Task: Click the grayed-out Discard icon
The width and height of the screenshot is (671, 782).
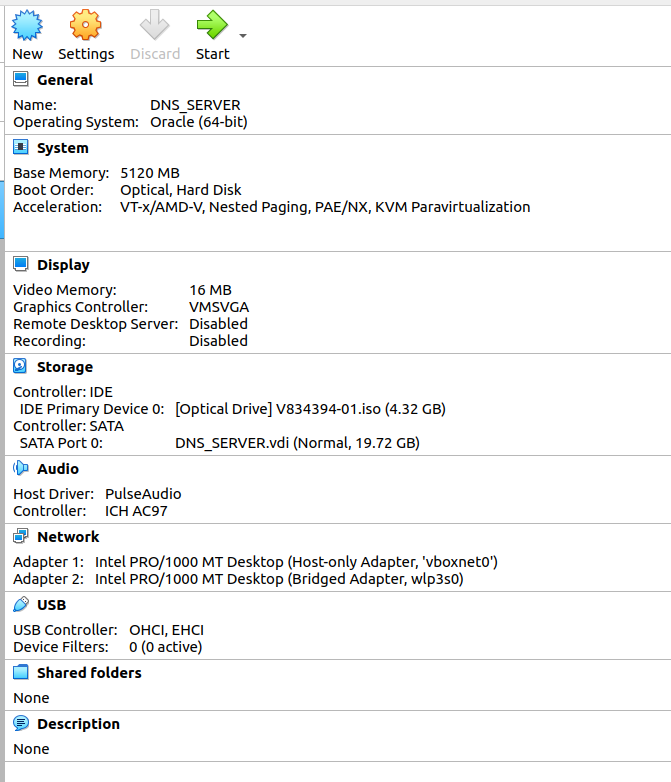Action: tap(154, 25)
